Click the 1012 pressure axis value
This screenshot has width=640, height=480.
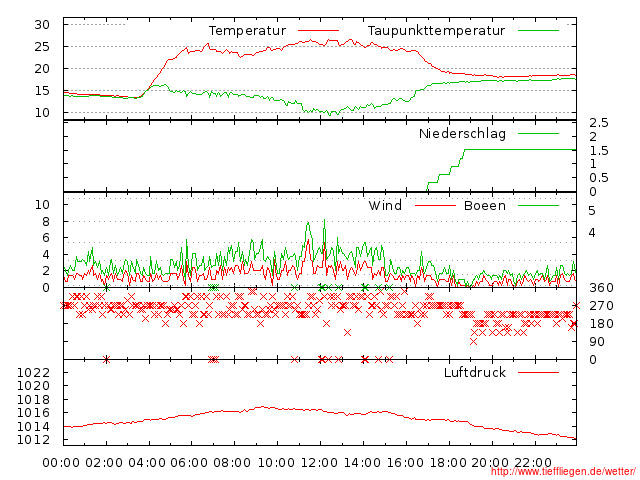click(33, 440)
